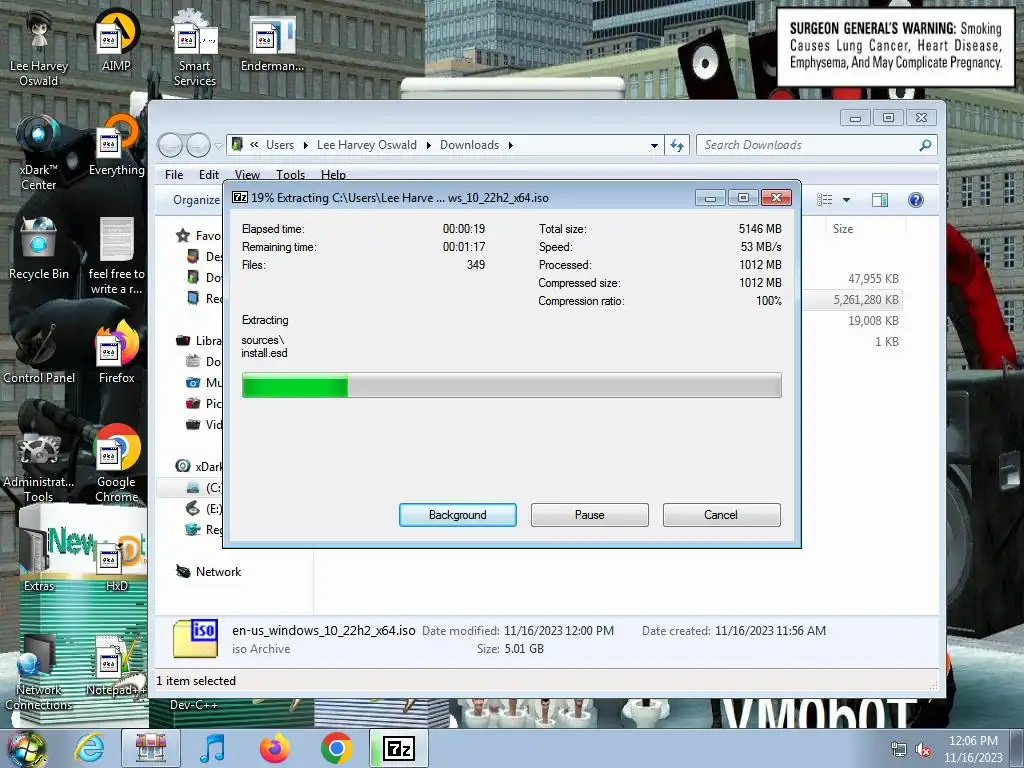Open the 'feel free to write a r...' text file
Viewport: 1024px width, 768px height.
tap(116, 256)
